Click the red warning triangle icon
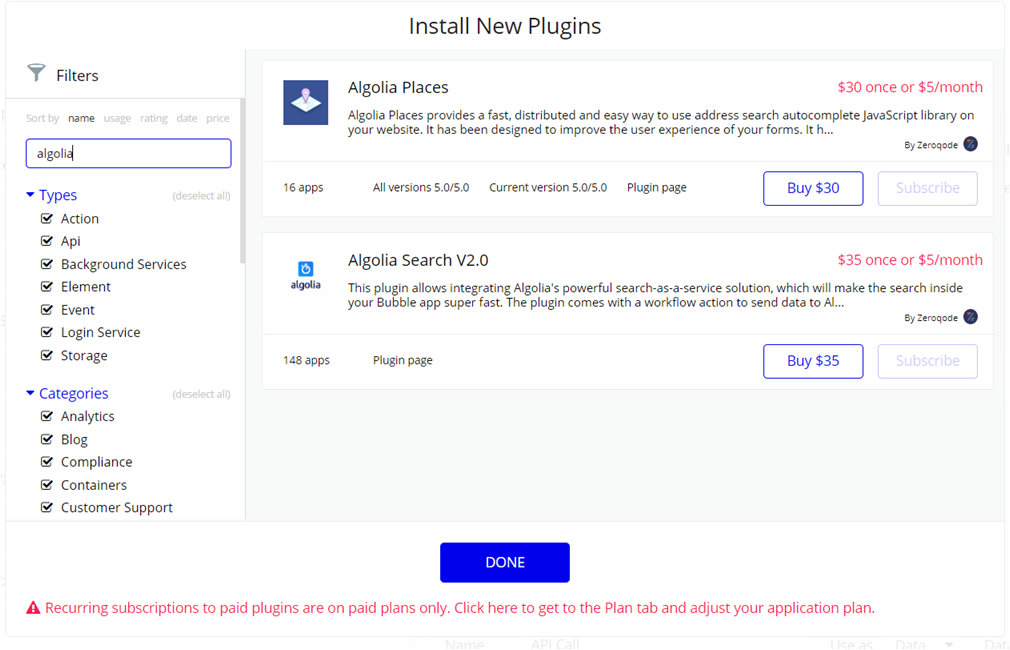This screenshot has height=650, width=1010. click(33, 608)
